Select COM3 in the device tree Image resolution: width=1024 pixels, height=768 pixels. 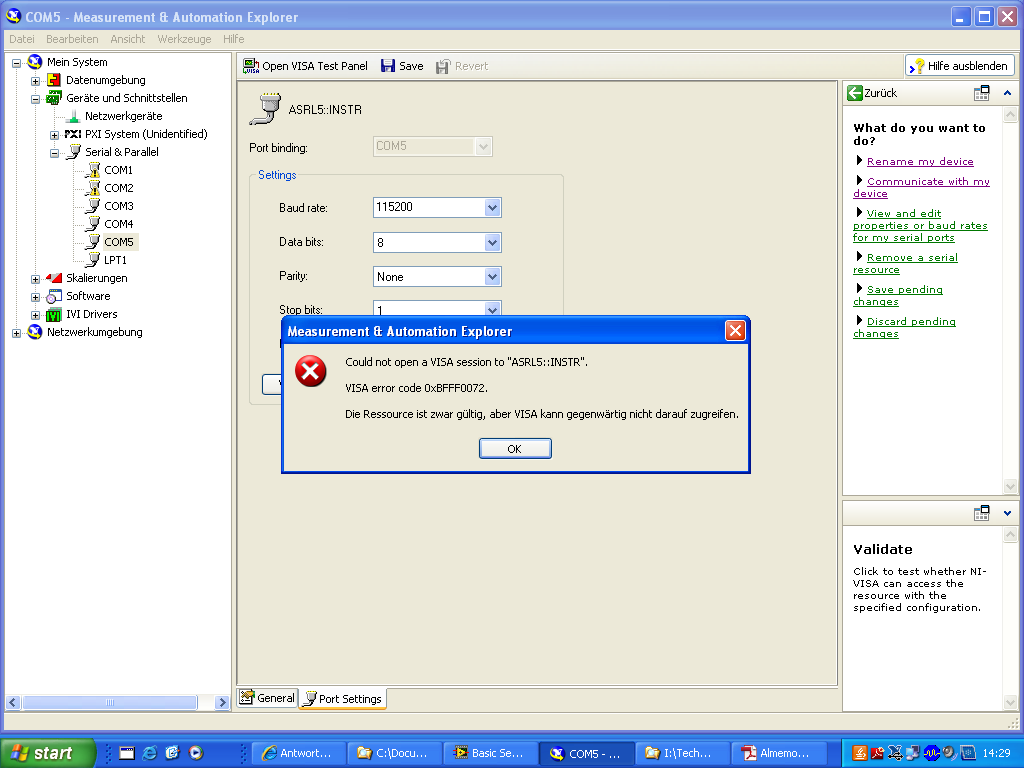(x=118, y=206)
